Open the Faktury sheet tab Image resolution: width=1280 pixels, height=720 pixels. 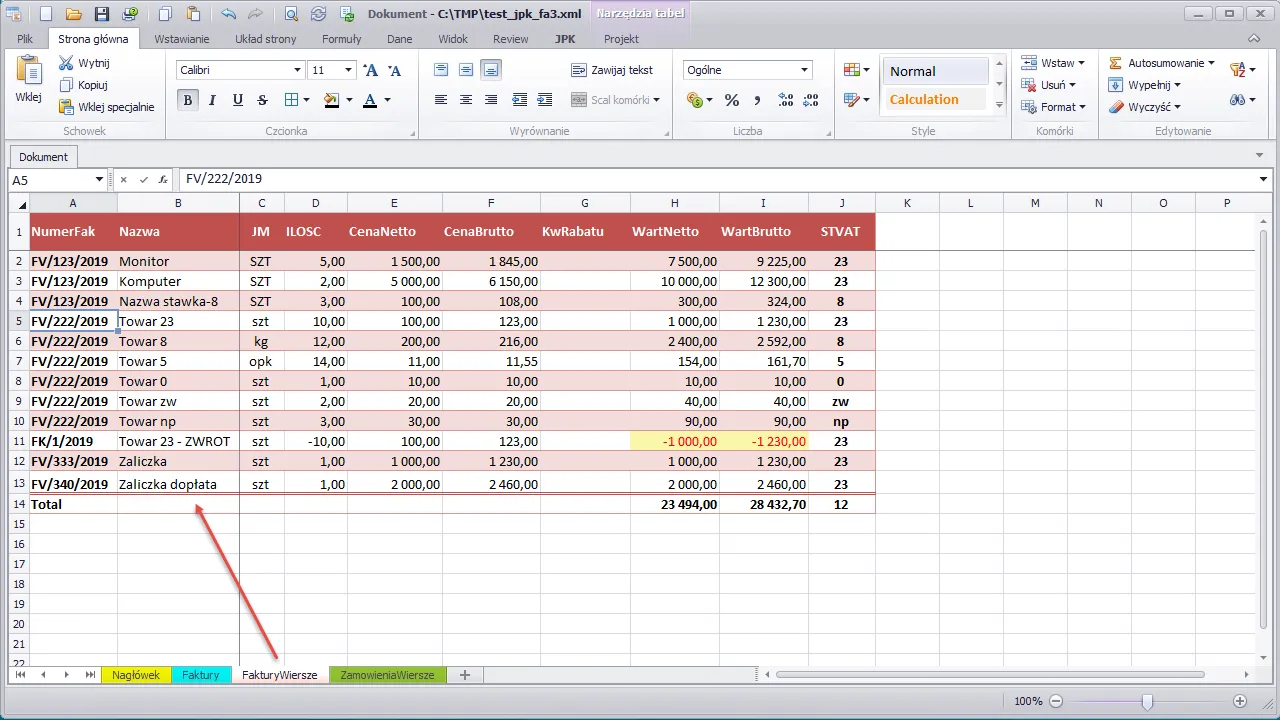tap(201, 675)
